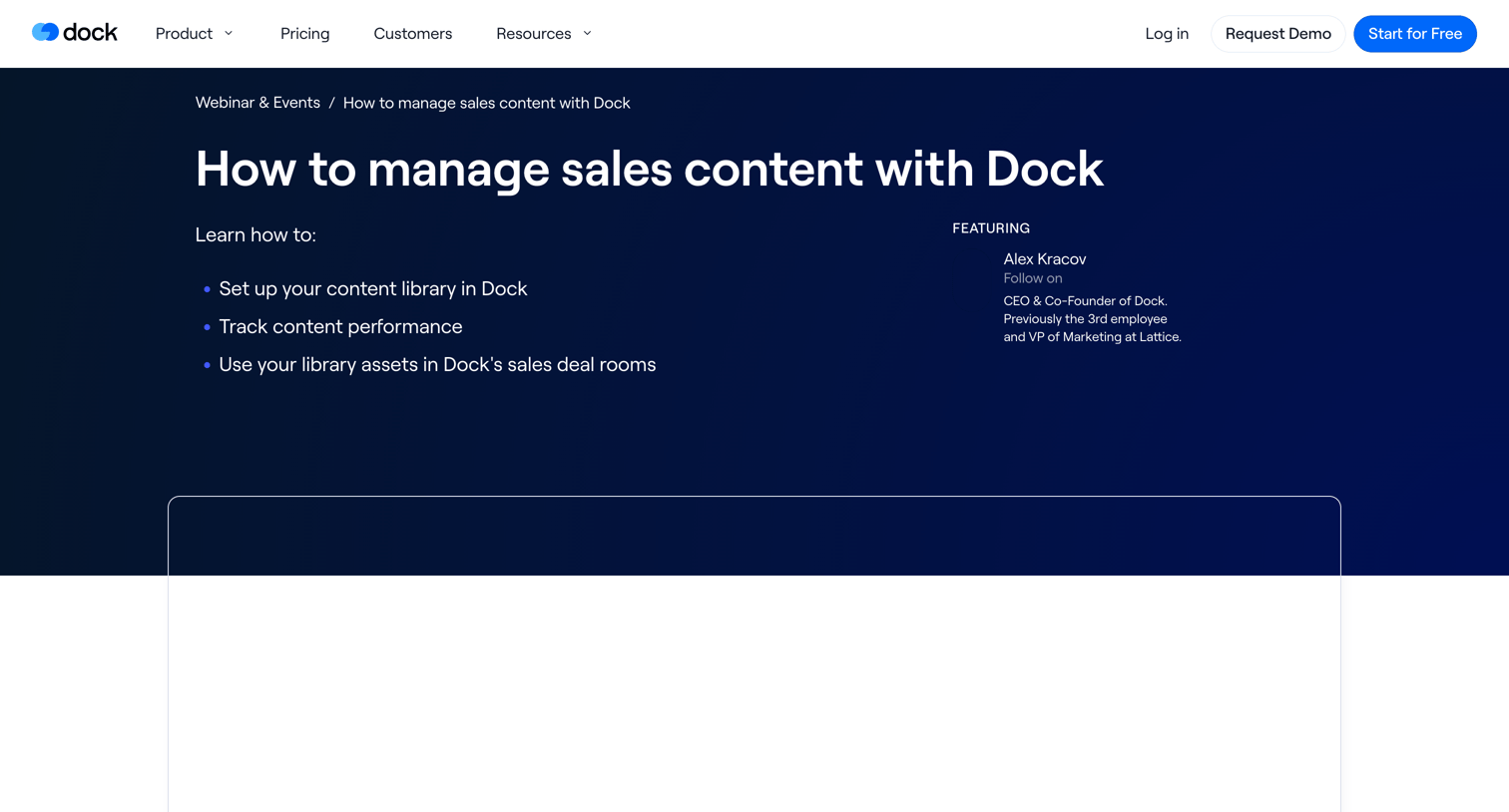Click the page heading about sales content
Screen dimensions: 1509x812
pyautogui.click(x=650, y=169)
